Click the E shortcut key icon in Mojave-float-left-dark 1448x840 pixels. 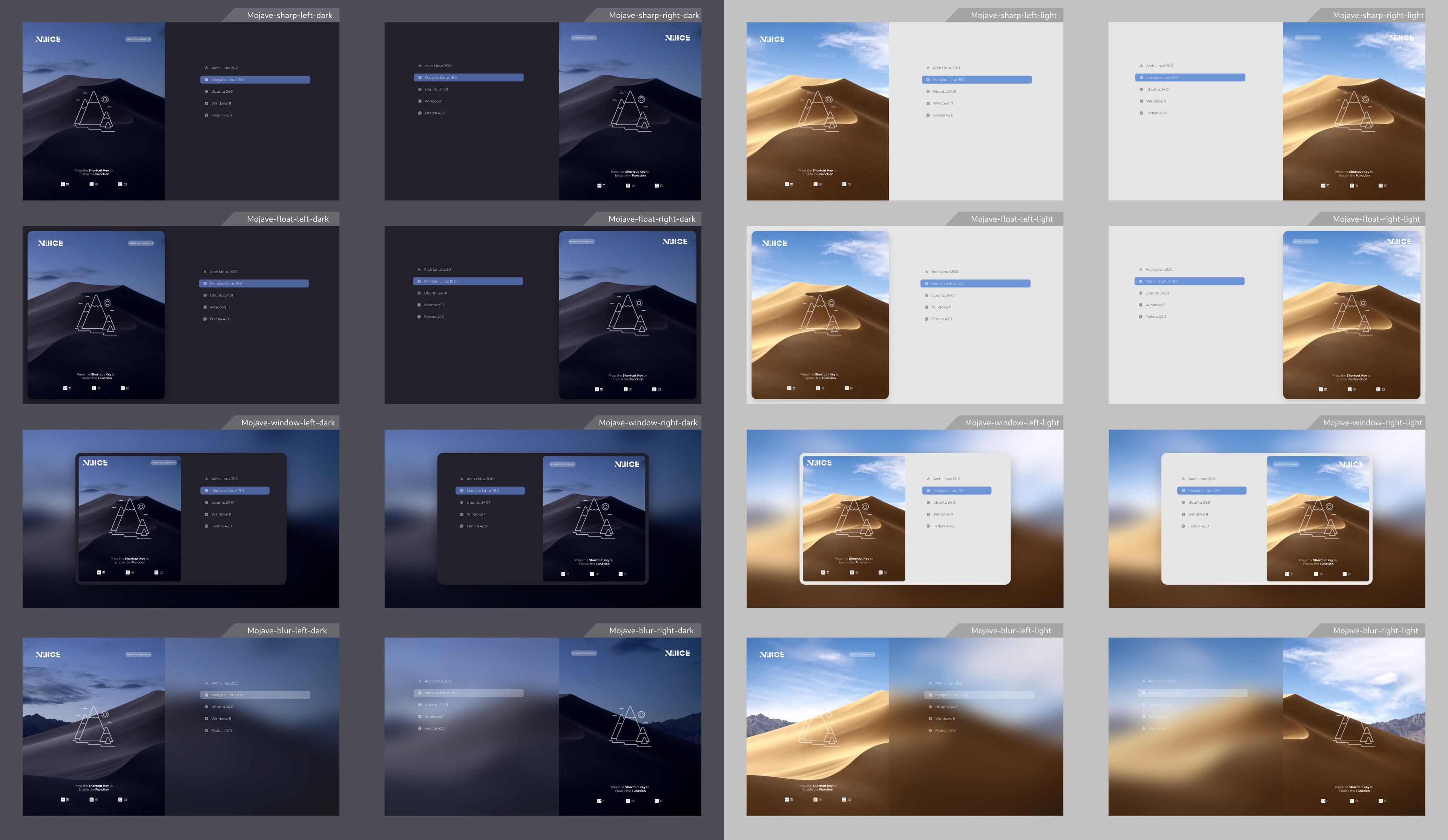(x=94, y=388)
